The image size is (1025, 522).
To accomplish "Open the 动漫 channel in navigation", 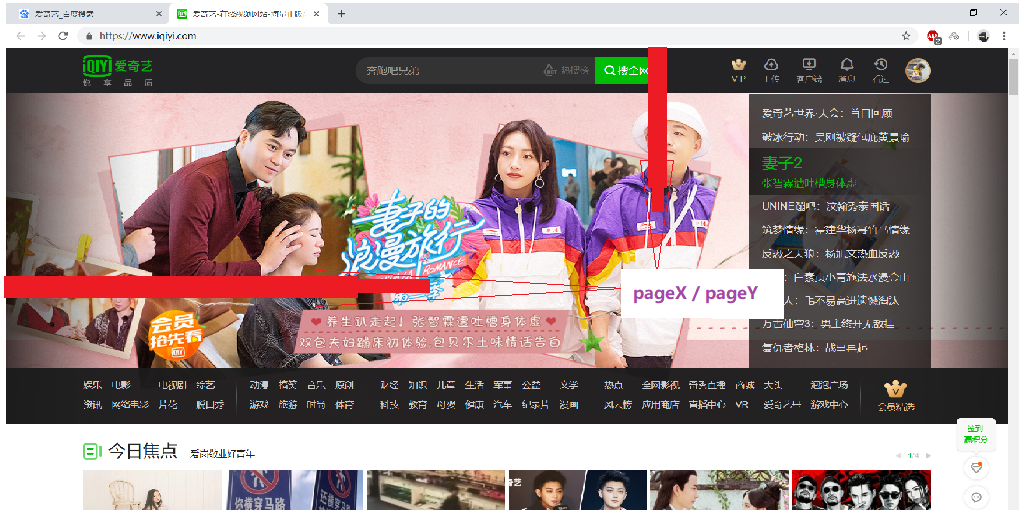I will (259, 385).
